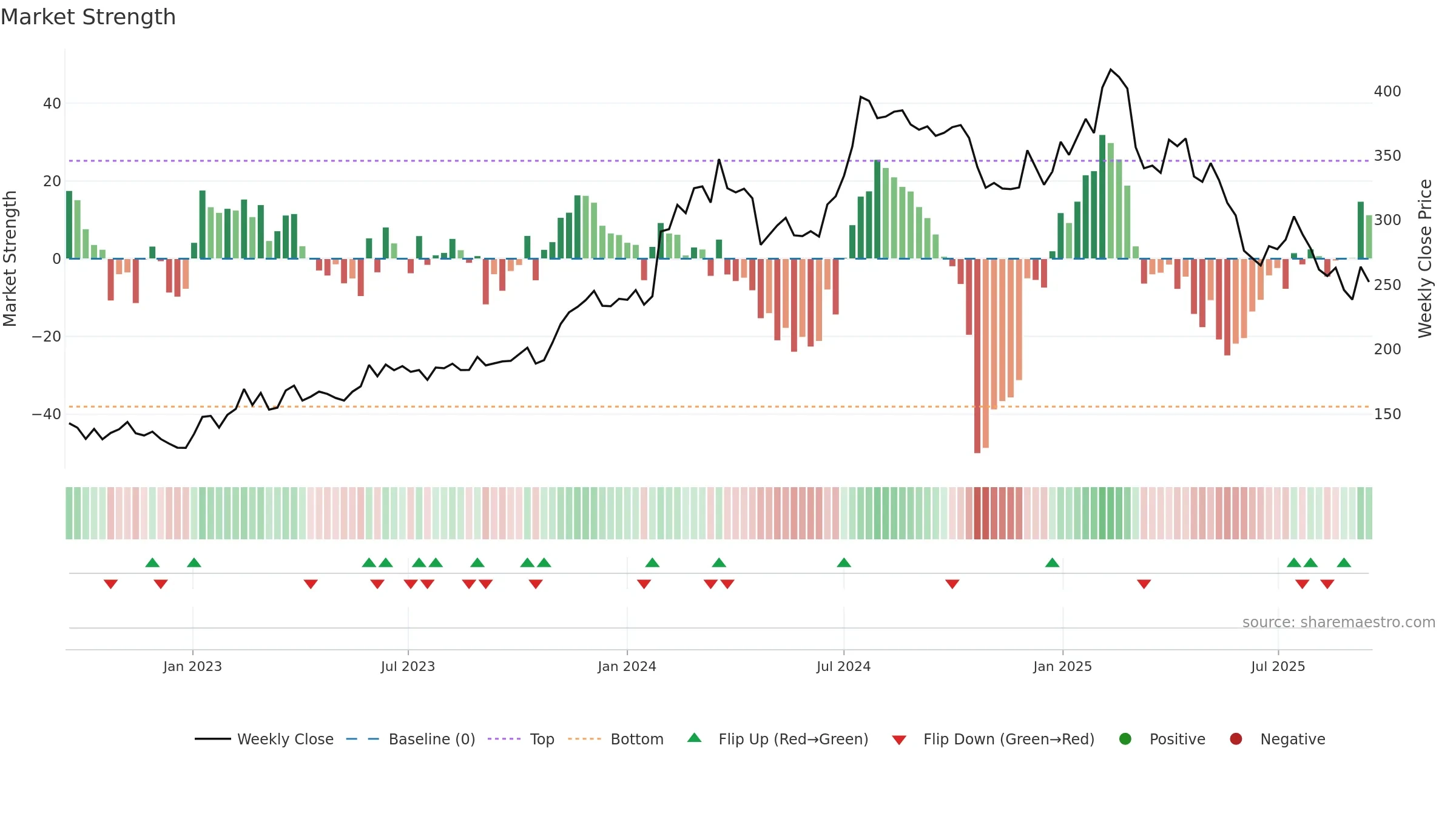
Task: Click the Jul 2023 axis label
Action: tap(408, 666)
